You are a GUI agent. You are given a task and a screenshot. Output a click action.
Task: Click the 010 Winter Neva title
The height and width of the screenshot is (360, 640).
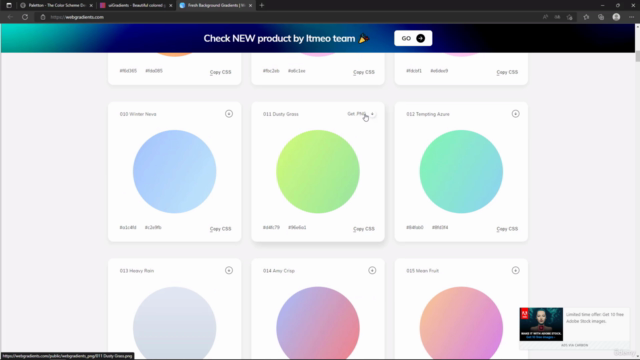138,114
